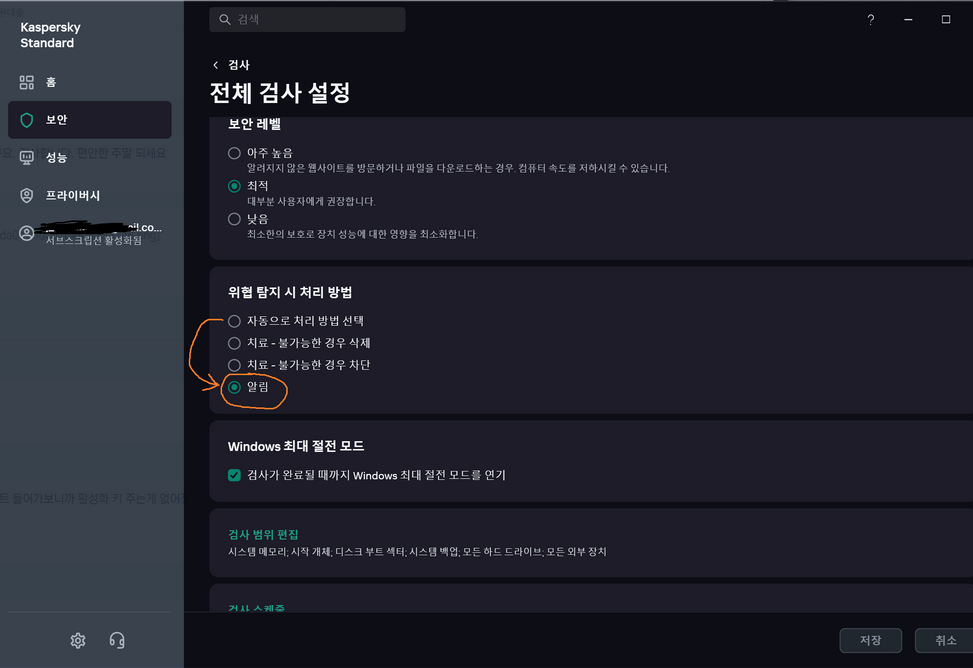Open the 검사 범위 편집 link
The width and height of the screenshot is (973, 668).
click(263, 535)
